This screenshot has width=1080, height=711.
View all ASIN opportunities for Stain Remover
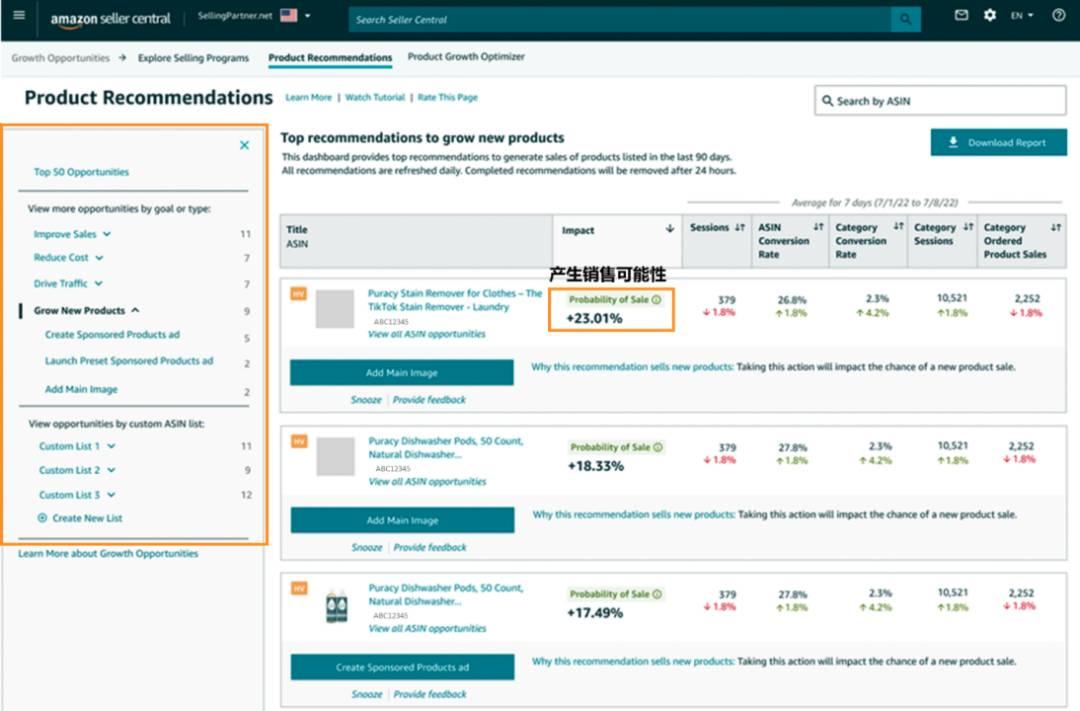pos(426,334)
